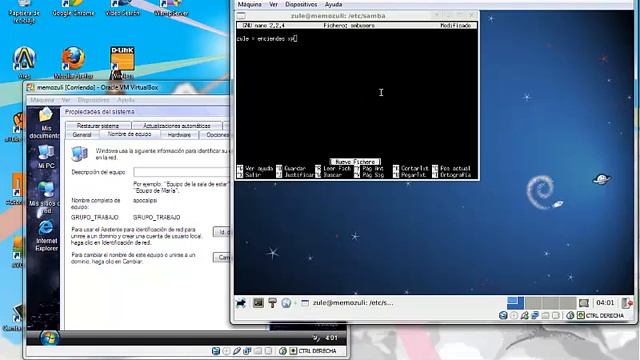
Task: Click logout icon on LXDE panel
Action: 627,303
